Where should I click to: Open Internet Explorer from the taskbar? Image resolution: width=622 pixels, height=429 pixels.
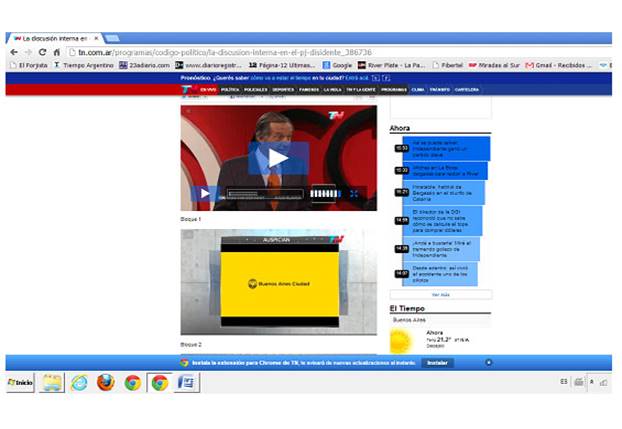coord(79,383)
